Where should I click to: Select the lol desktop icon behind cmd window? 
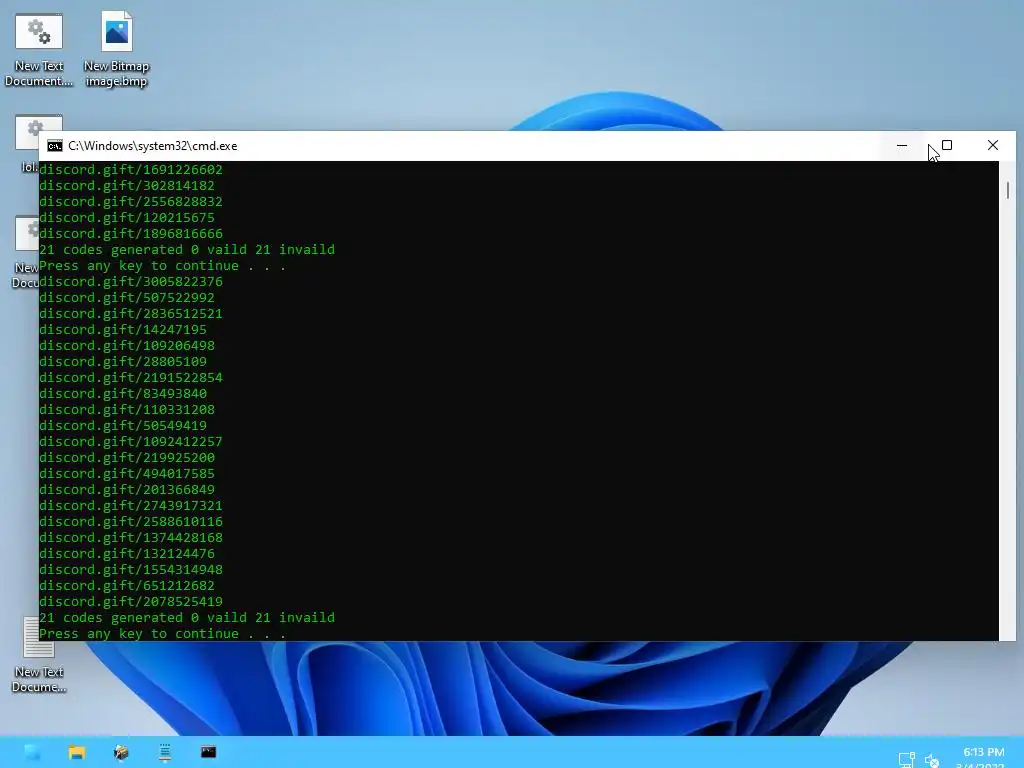click(x=29, y=144)
